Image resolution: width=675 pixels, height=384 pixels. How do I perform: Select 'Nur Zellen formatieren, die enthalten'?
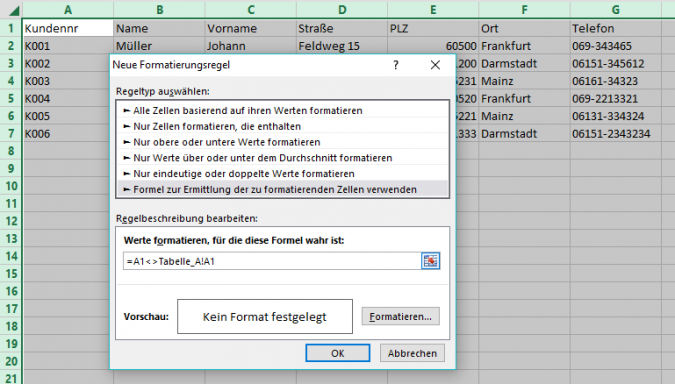282,126
